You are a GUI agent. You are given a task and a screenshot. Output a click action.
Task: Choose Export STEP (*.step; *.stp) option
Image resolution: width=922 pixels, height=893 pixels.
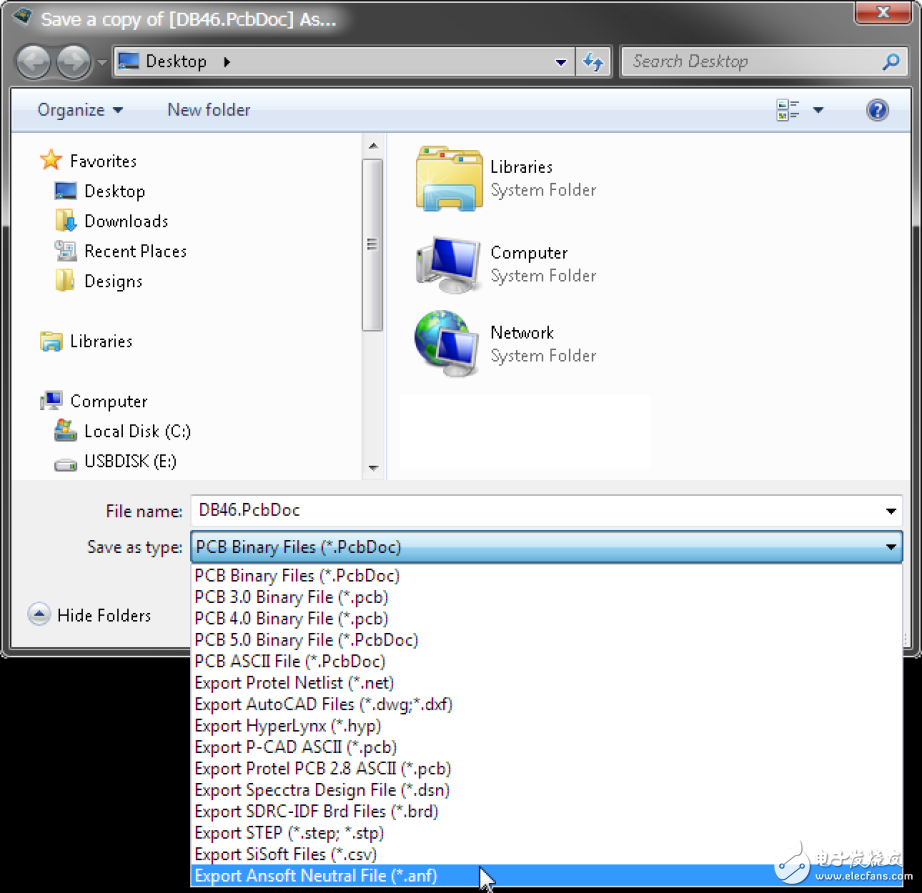[x=289, y=833]
